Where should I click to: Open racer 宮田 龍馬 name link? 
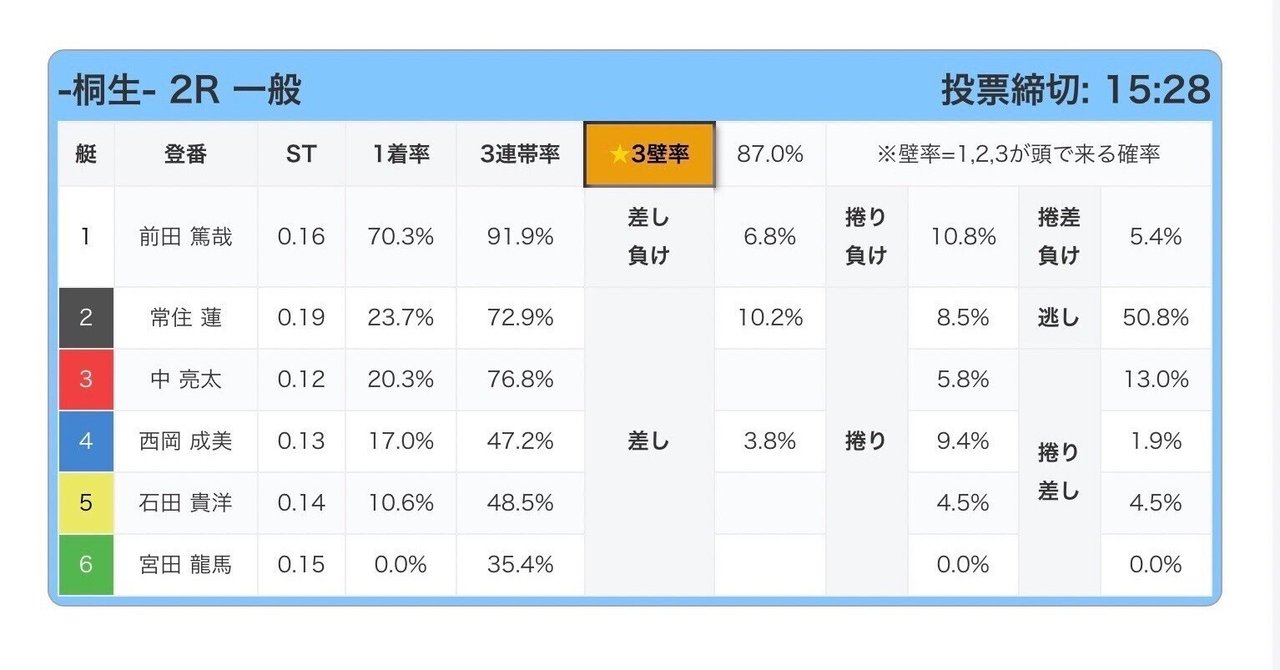pyautogui.click(x=186, y=564)
